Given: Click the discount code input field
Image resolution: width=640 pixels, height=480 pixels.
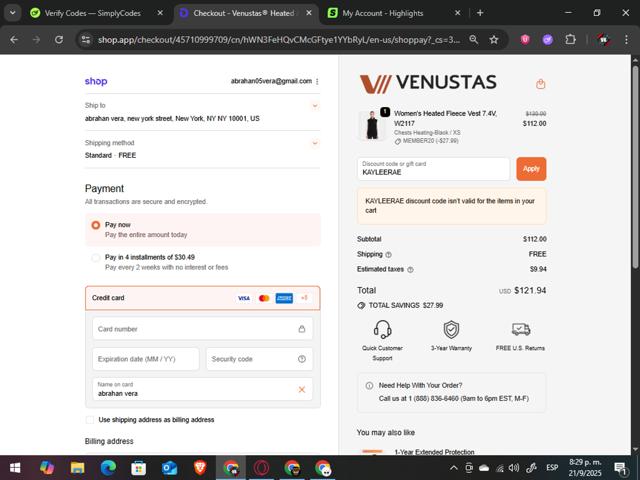Looking at the screenshot, I should point(433,169).
